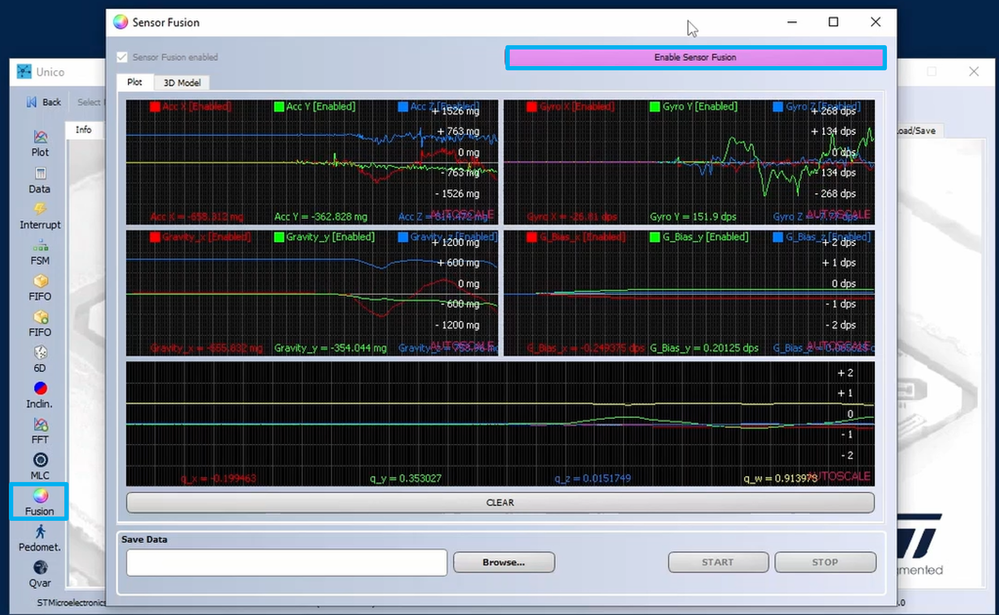999x615 pixels.
Task: Toggle Acc X enabled red legend box
Action: (155, 106)
